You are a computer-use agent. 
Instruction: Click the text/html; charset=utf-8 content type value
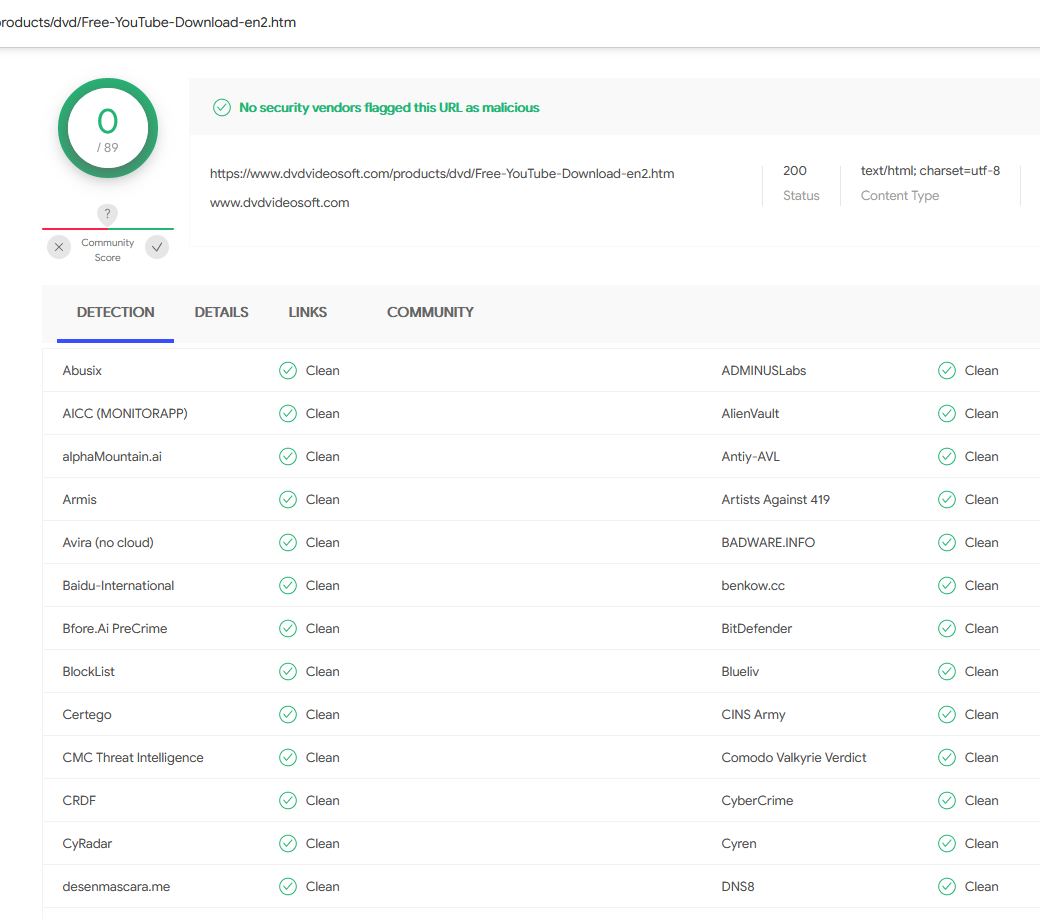point(931,170)
